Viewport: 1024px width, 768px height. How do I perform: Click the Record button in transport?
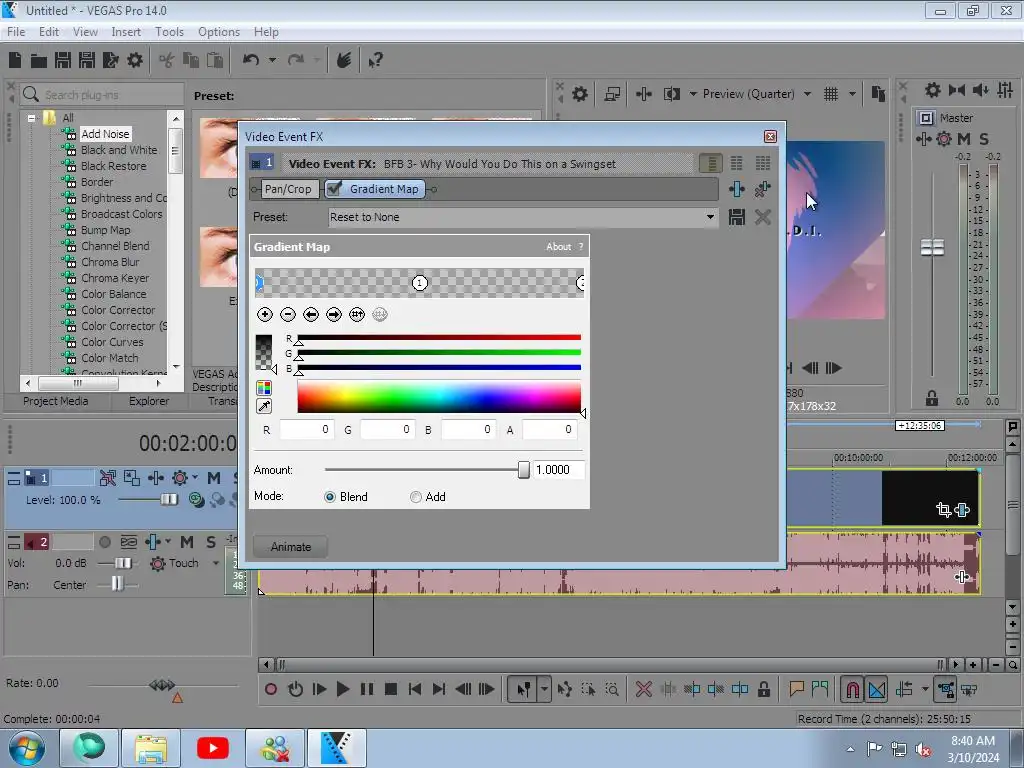271,689
